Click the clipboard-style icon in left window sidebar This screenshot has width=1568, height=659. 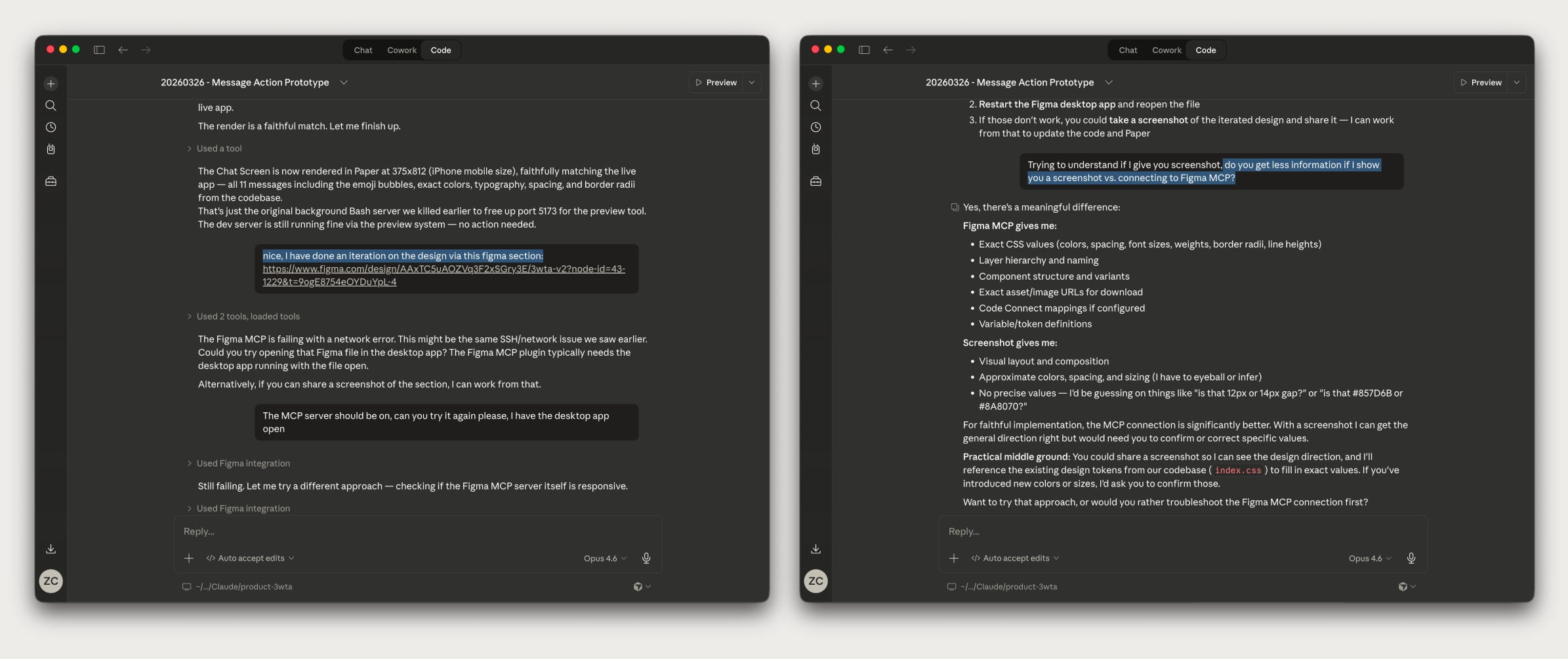click(51, 150)
